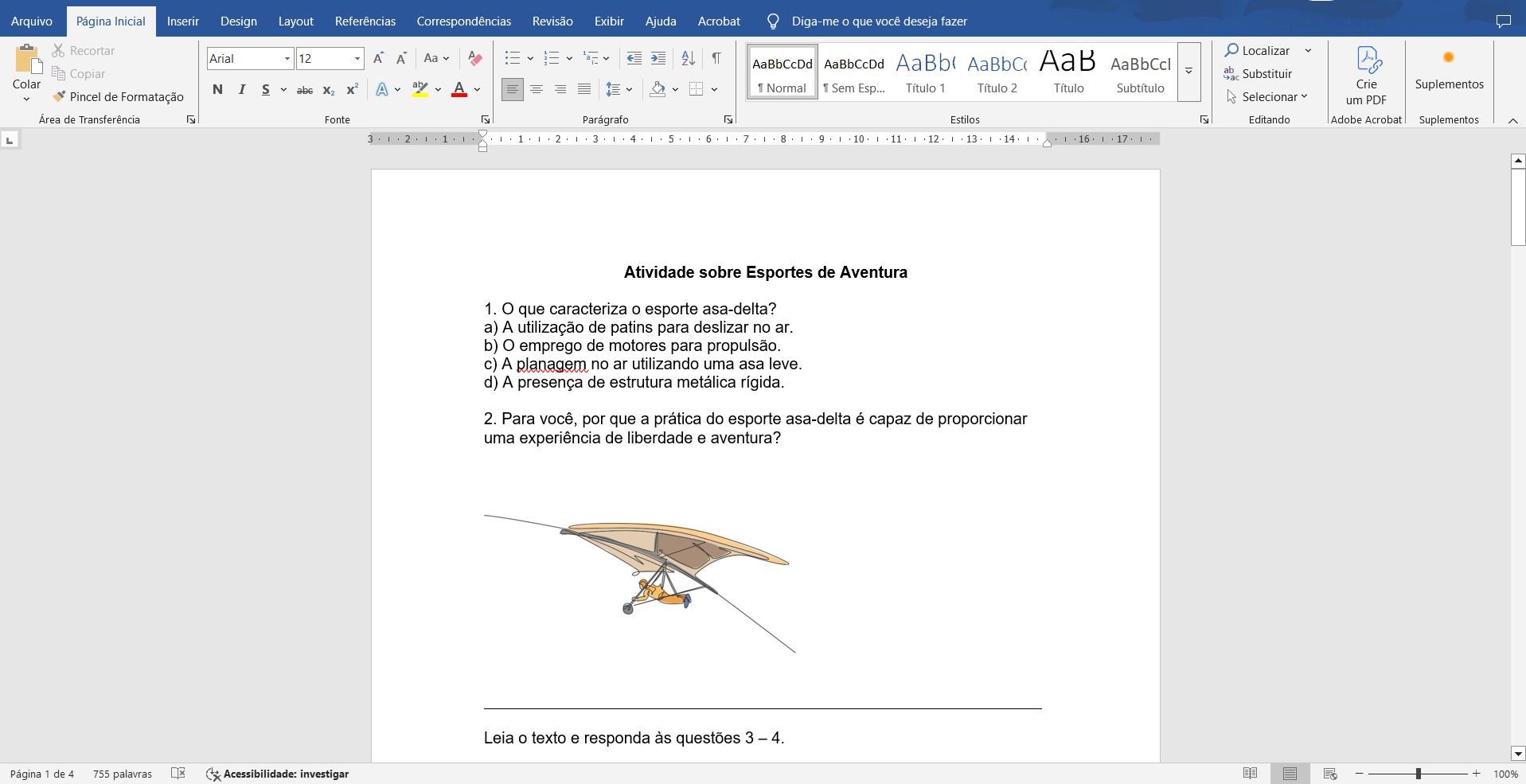The width and height of the screenshot is (1526, 784).
Task: Switch to Layout tab
Action: [x=296, y=21]
